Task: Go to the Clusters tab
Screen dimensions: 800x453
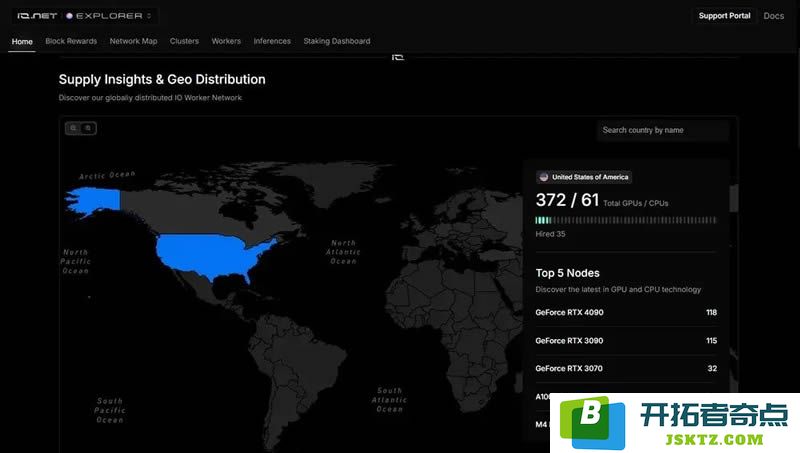Action: [x=184, y=41]
